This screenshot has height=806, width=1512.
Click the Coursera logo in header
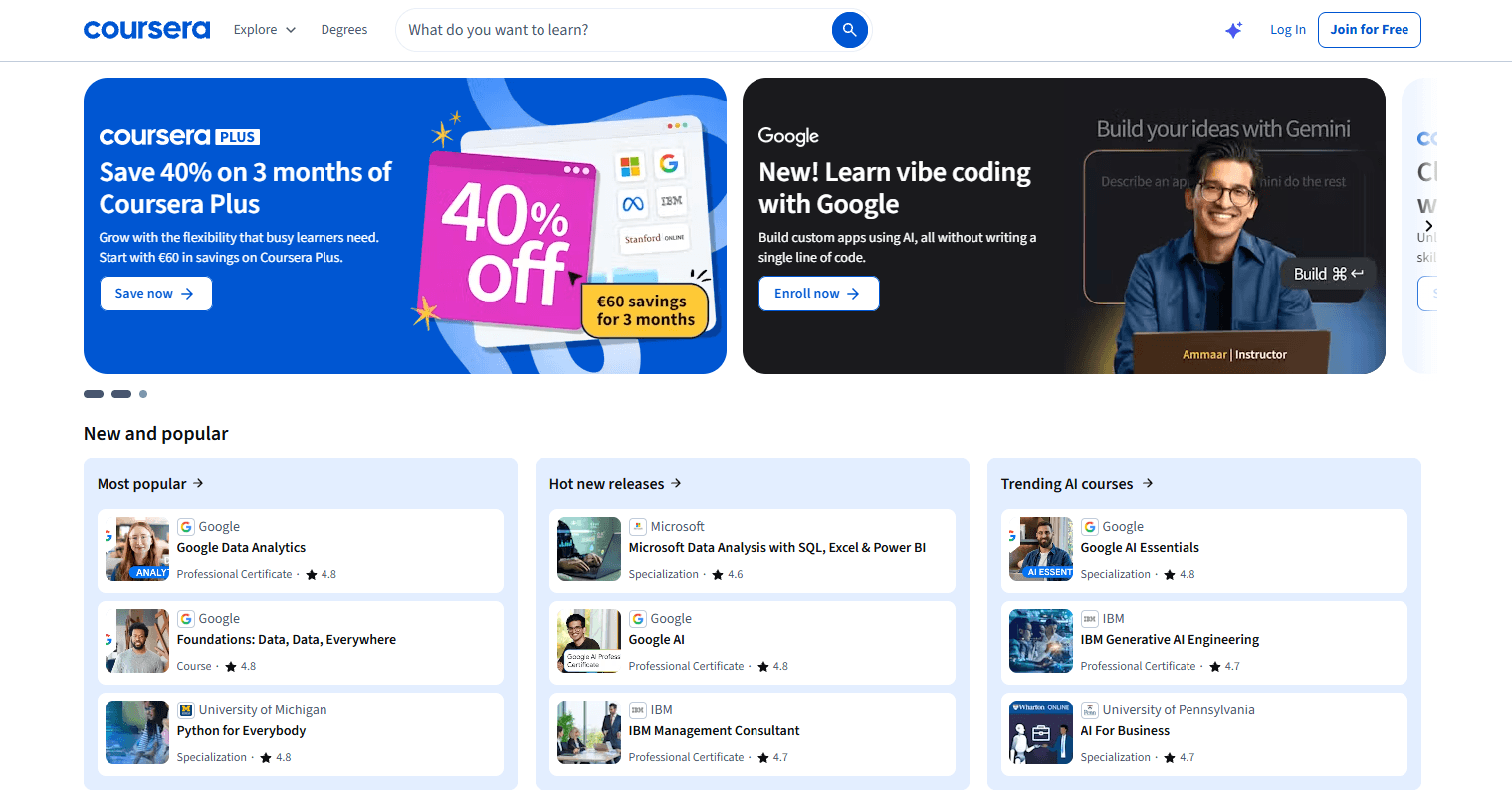coord(146,30)
